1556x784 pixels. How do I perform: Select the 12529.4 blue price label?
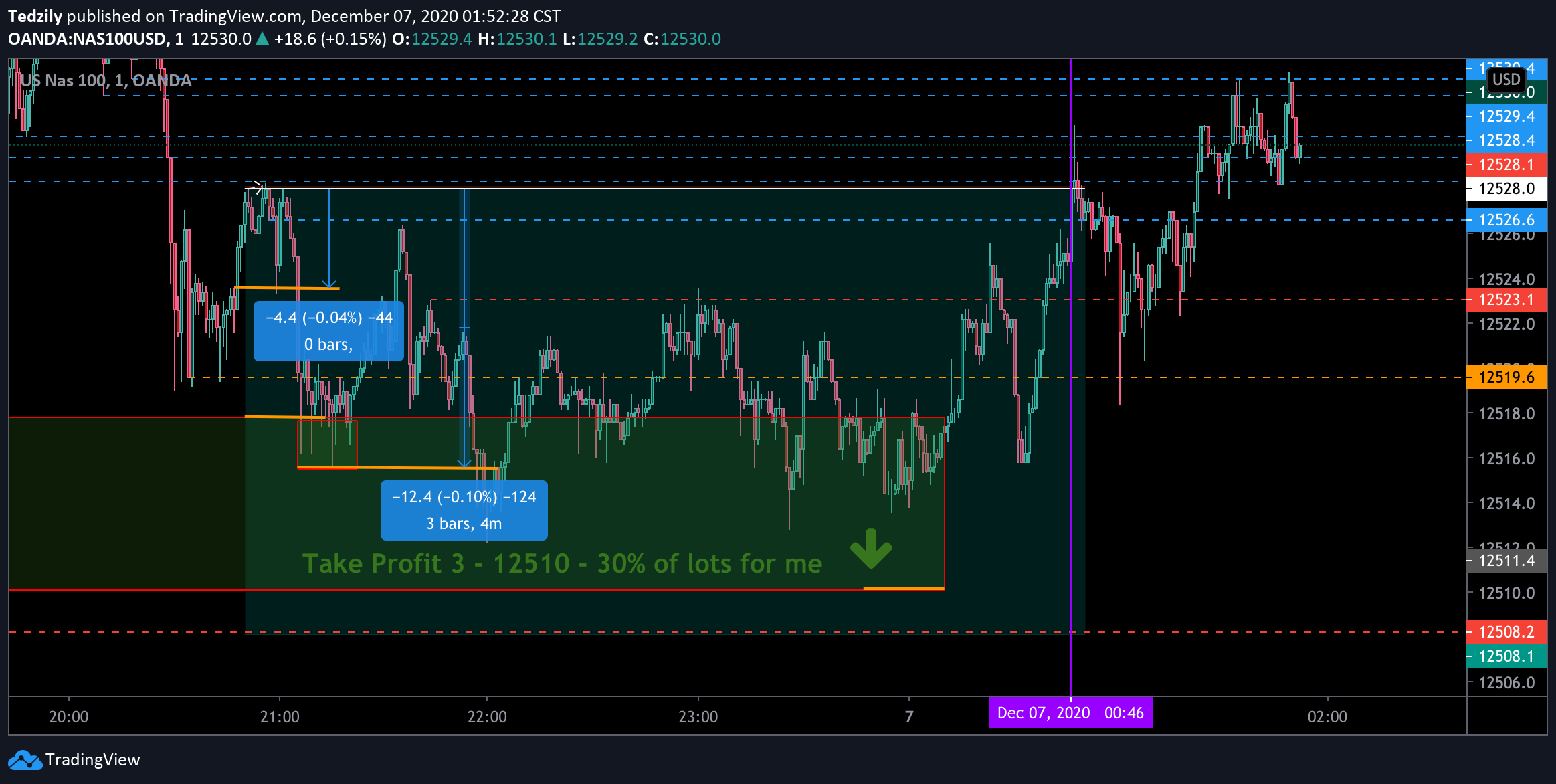click(x=1506, y=116)
